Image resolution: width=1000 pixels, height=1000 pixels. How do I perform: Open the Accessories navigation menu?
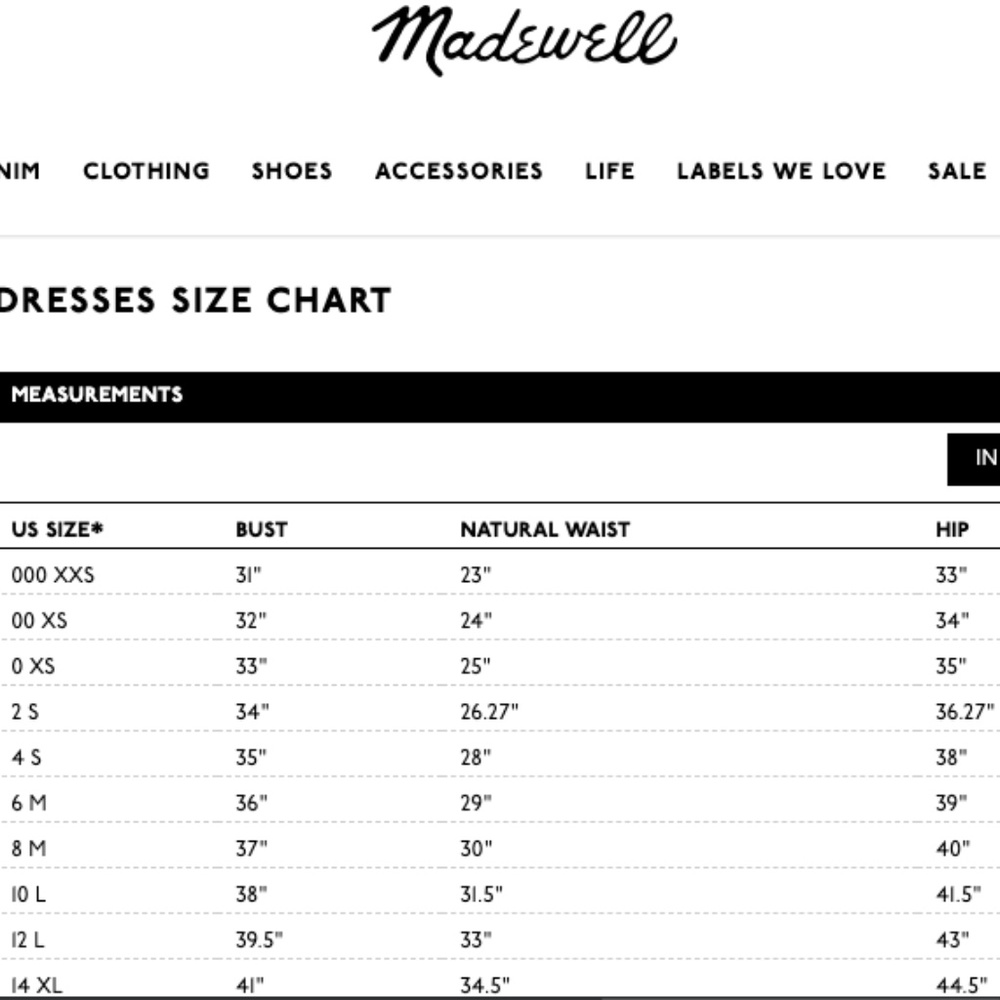point(459,171)
